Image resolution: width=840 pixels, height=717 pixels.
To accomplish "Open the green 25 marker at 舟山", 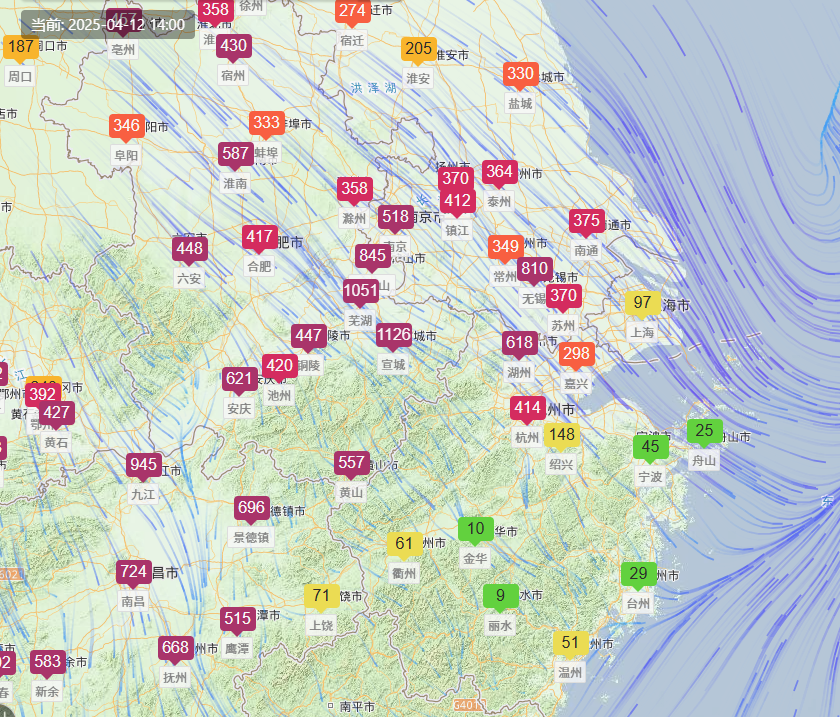I will tap(704, 431).
